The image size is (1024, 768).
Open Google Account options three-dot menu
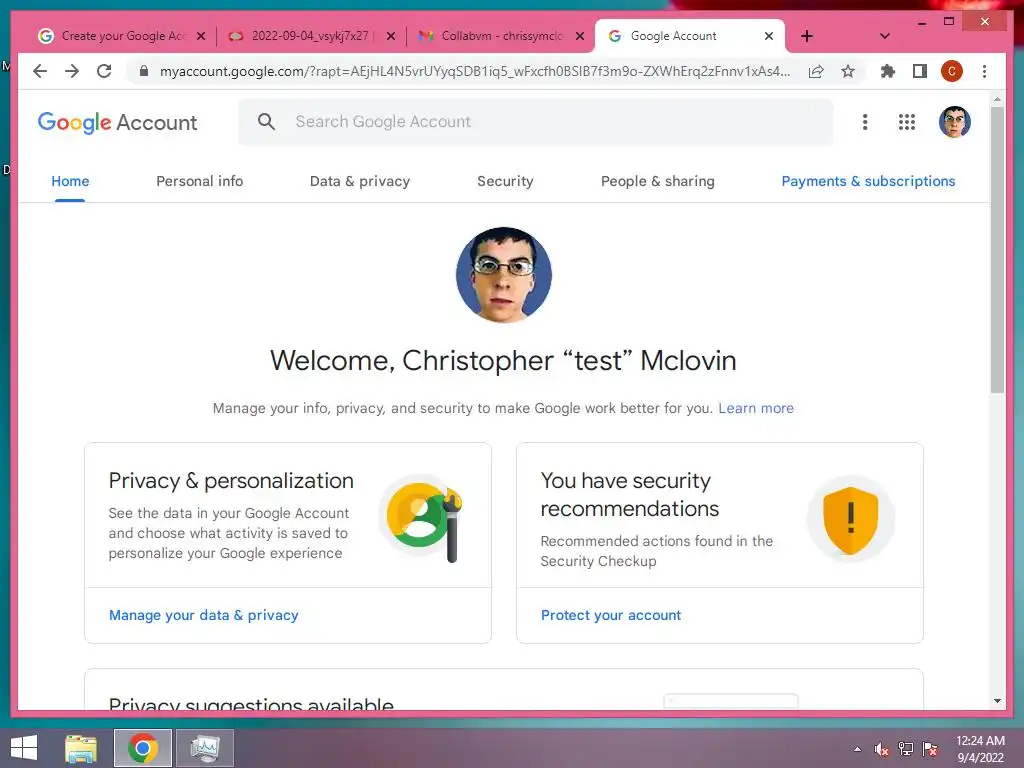(x=865, y=122)
